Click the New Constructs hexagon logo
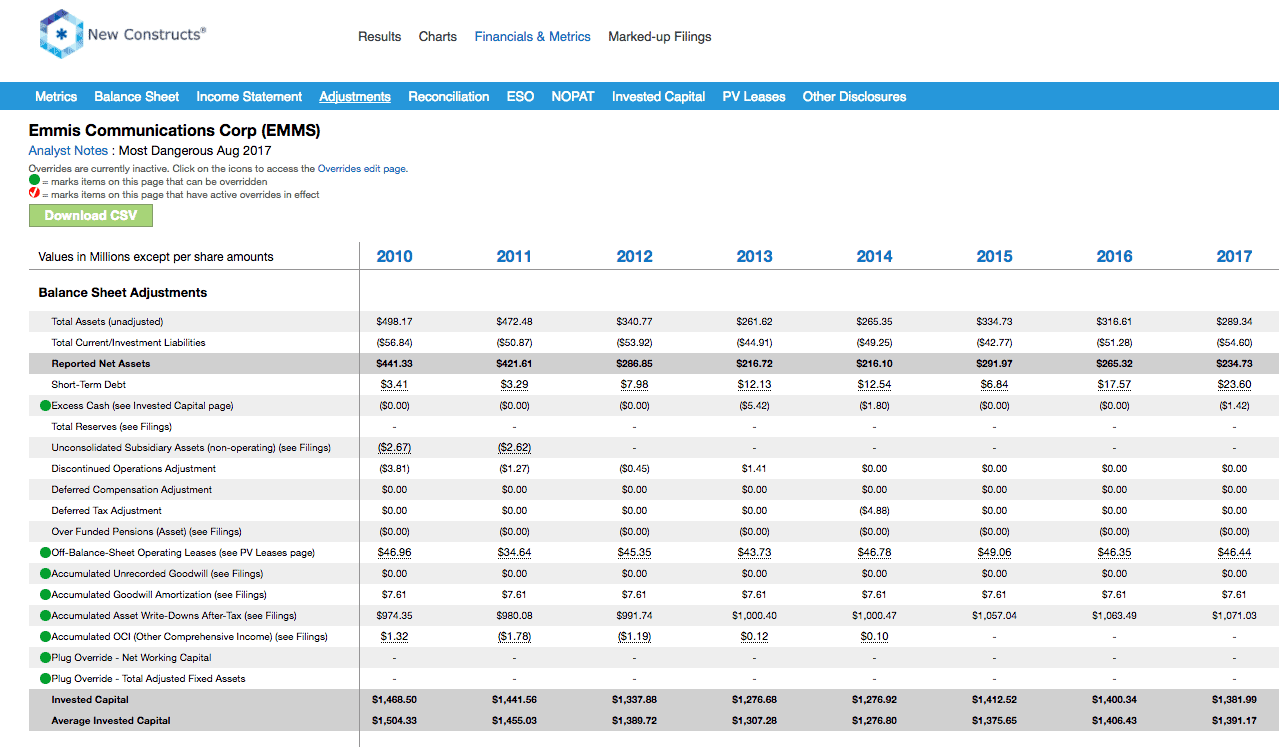1279x747 pixels. click(x=60, y=35)
